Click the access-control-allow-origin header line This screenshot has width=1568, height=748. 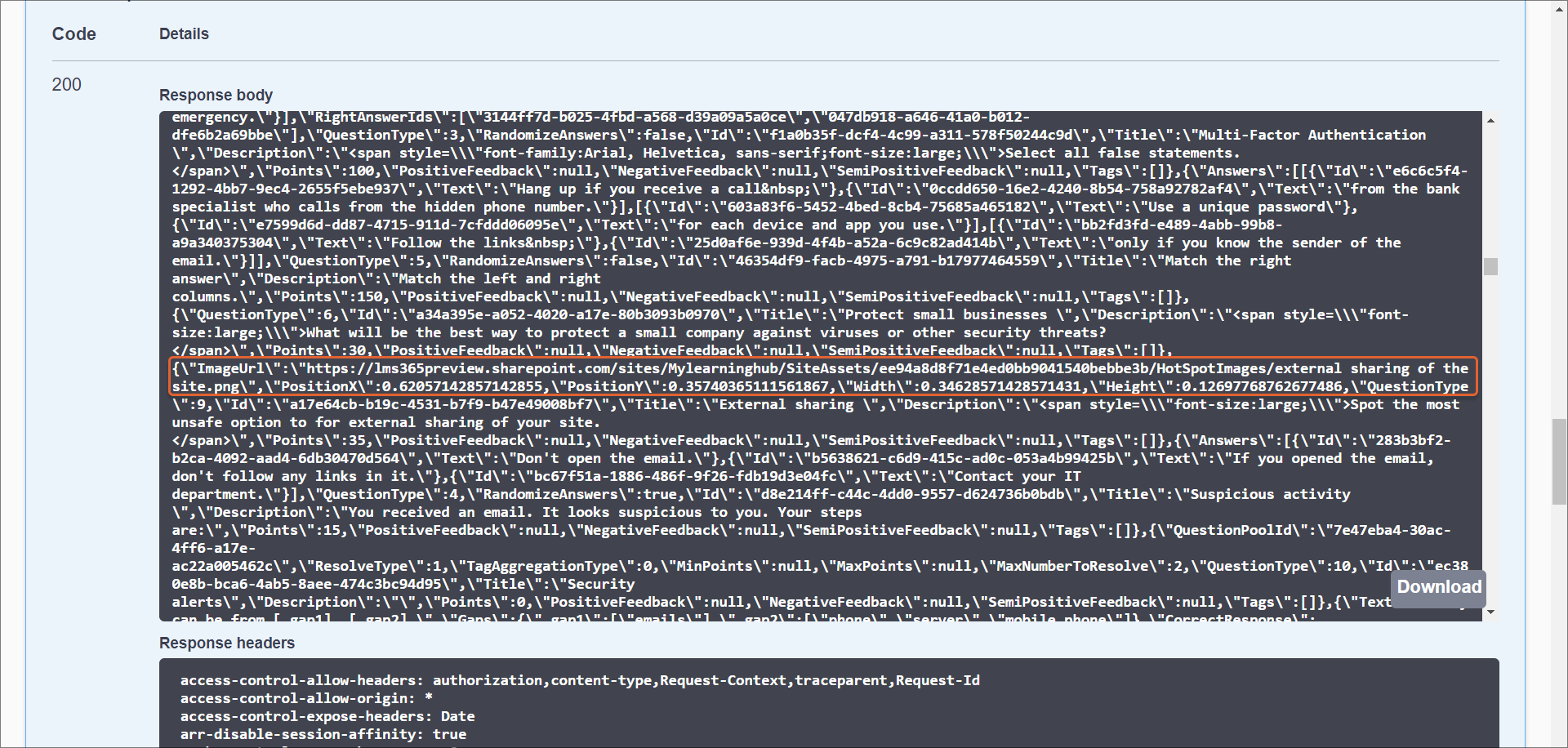[306, 698]
